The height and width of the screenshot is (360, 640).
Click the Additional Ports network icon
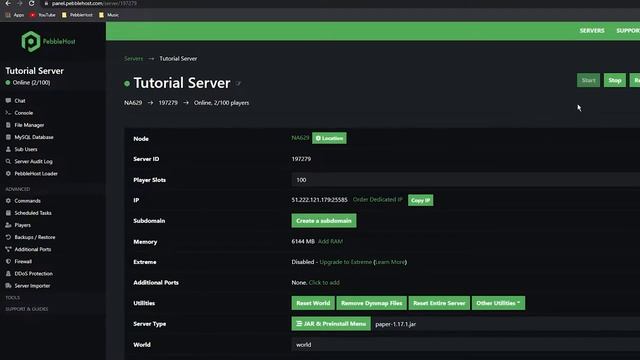(x=8, y=249)
